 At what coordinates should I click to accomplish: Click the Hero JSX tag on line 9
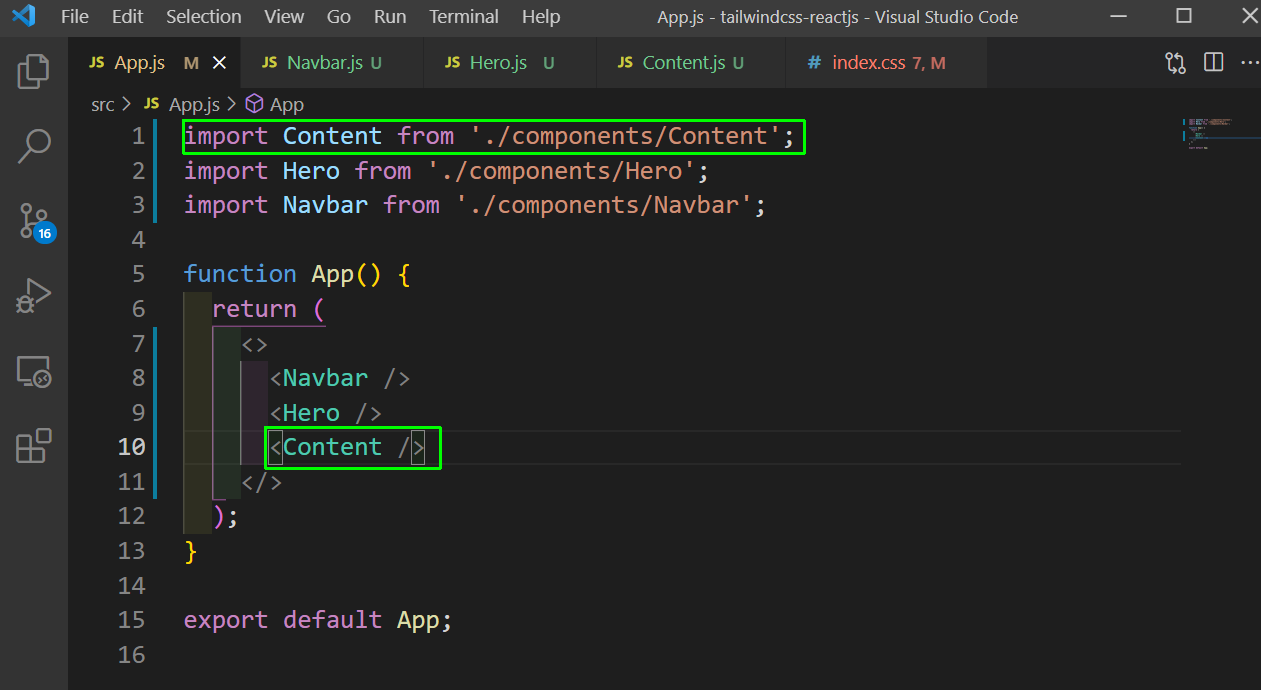coord(326,413)
